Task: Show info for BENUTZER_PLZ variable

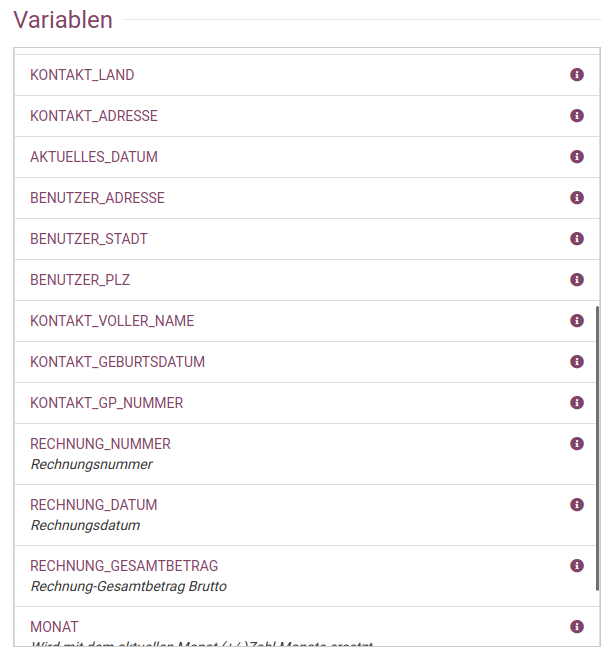Action: click(577, 280)
